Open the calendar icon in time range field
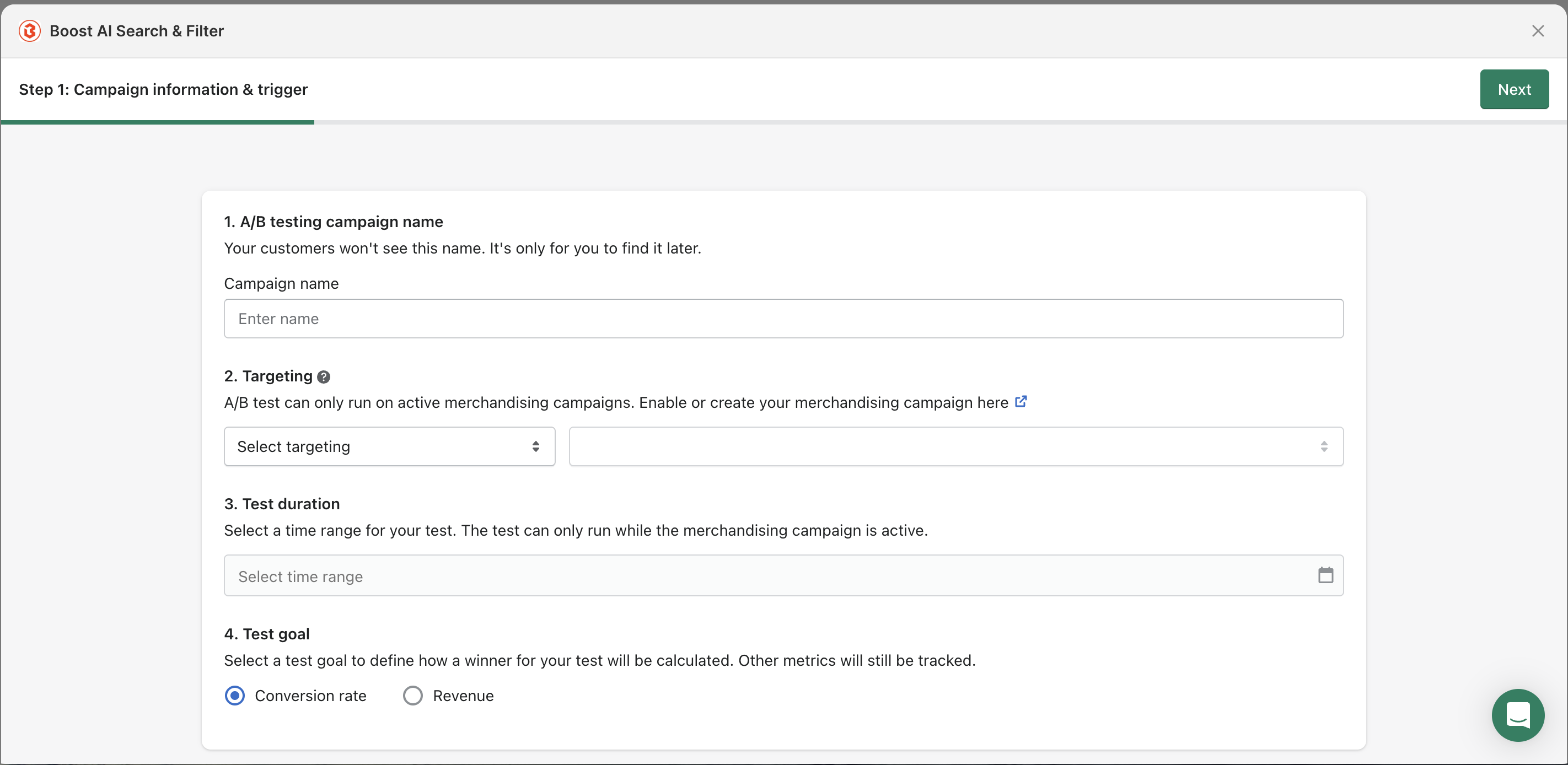 [1325, 574]
